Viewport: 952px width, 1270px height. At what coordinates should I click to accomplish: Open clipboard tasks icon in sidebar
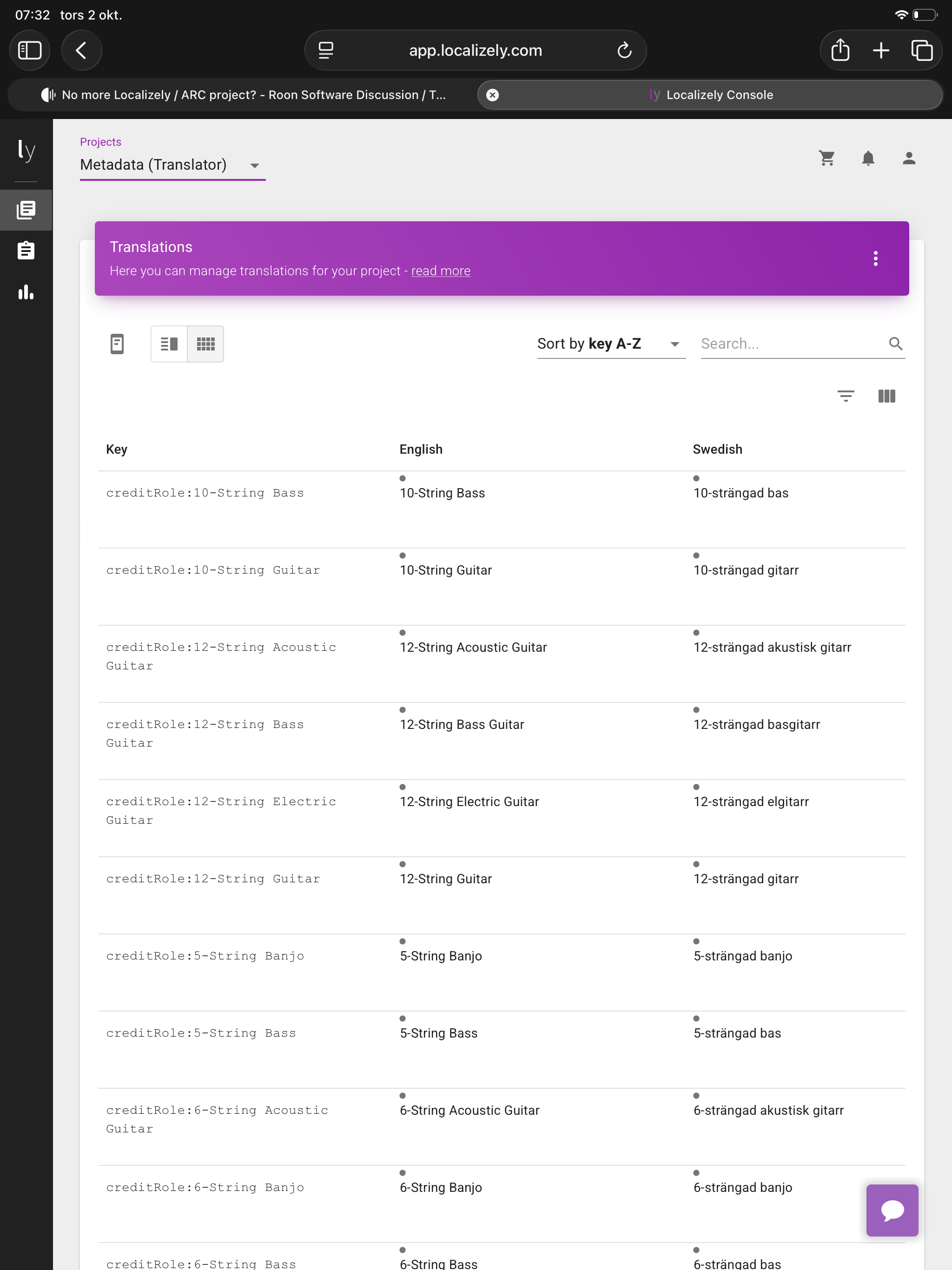pos(26,251)
